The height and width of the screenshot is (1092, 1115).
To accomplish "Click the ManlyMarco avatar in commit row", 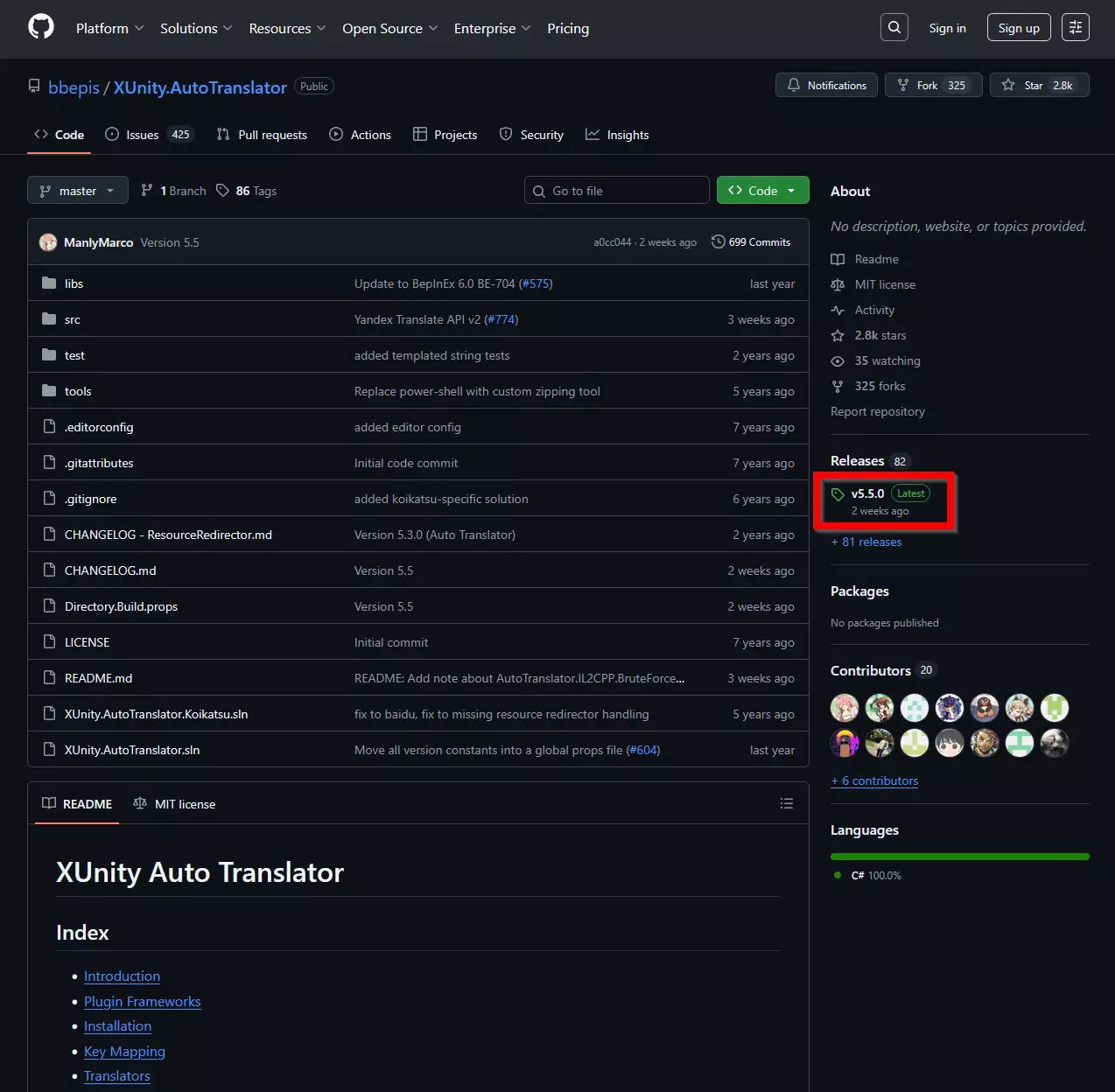I will pos(48,242).
